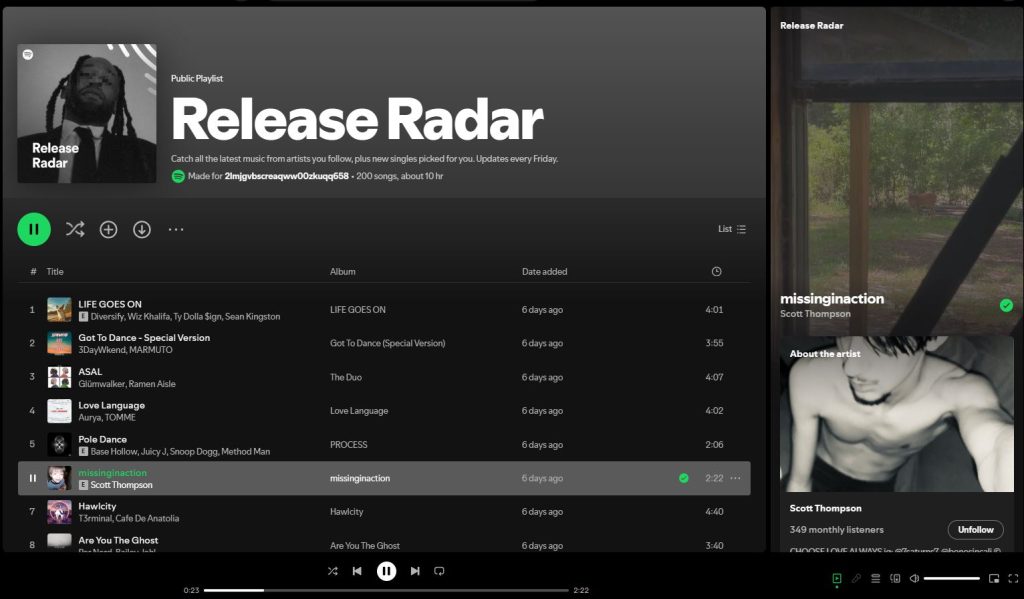Image resolution: width=1024 pixels, height=599 pixels.
Task: Mute the volume with the speaker icon
Action: 915,578
